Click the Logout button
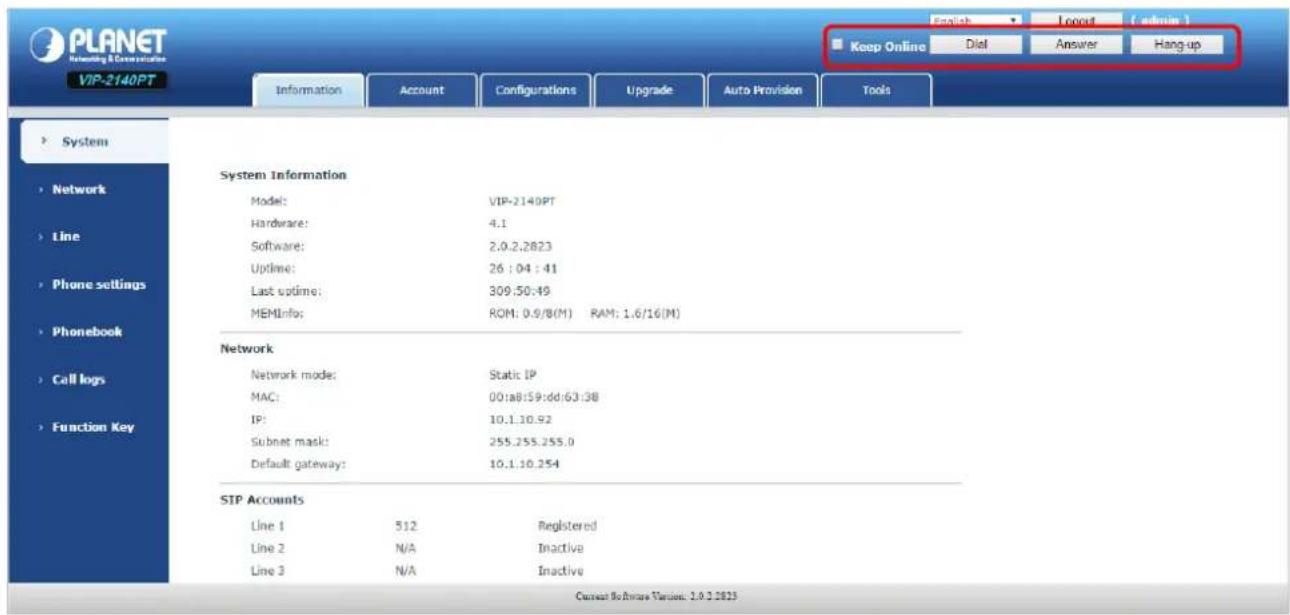Screen dimensions: 1290x615 [1077, 20]
